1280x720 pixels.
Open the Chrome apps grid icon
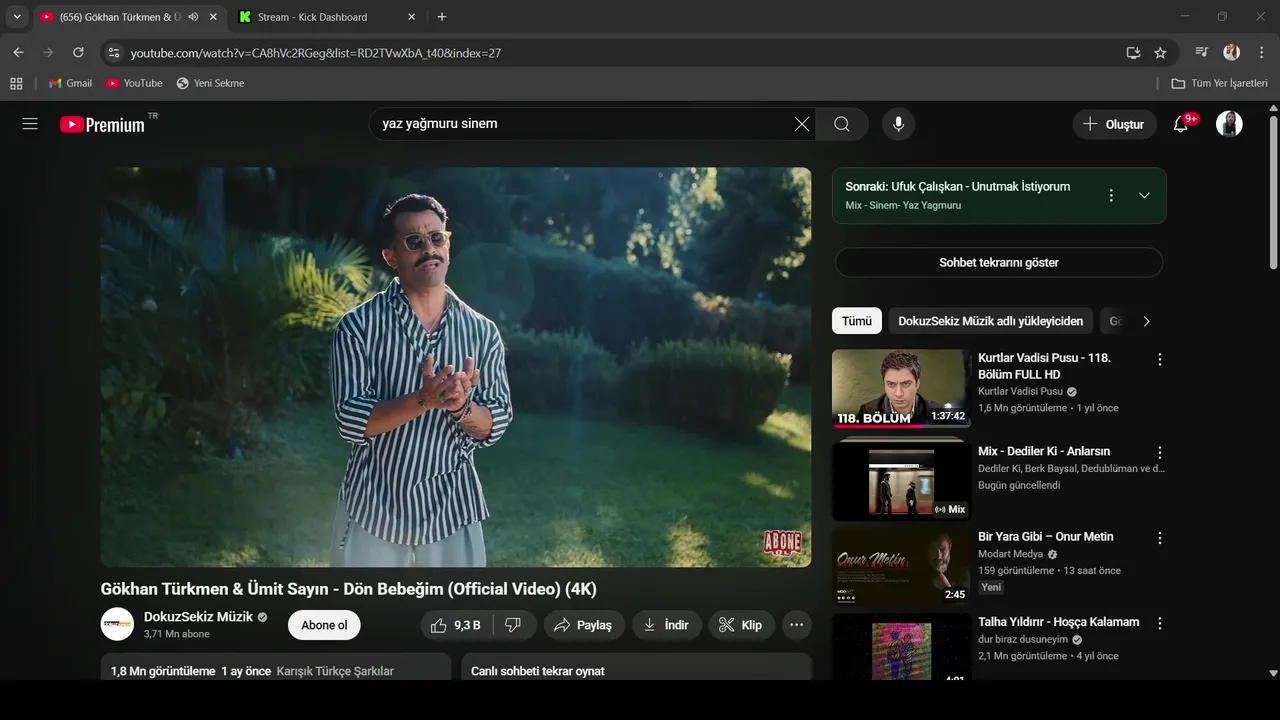(x=16, y=83)
